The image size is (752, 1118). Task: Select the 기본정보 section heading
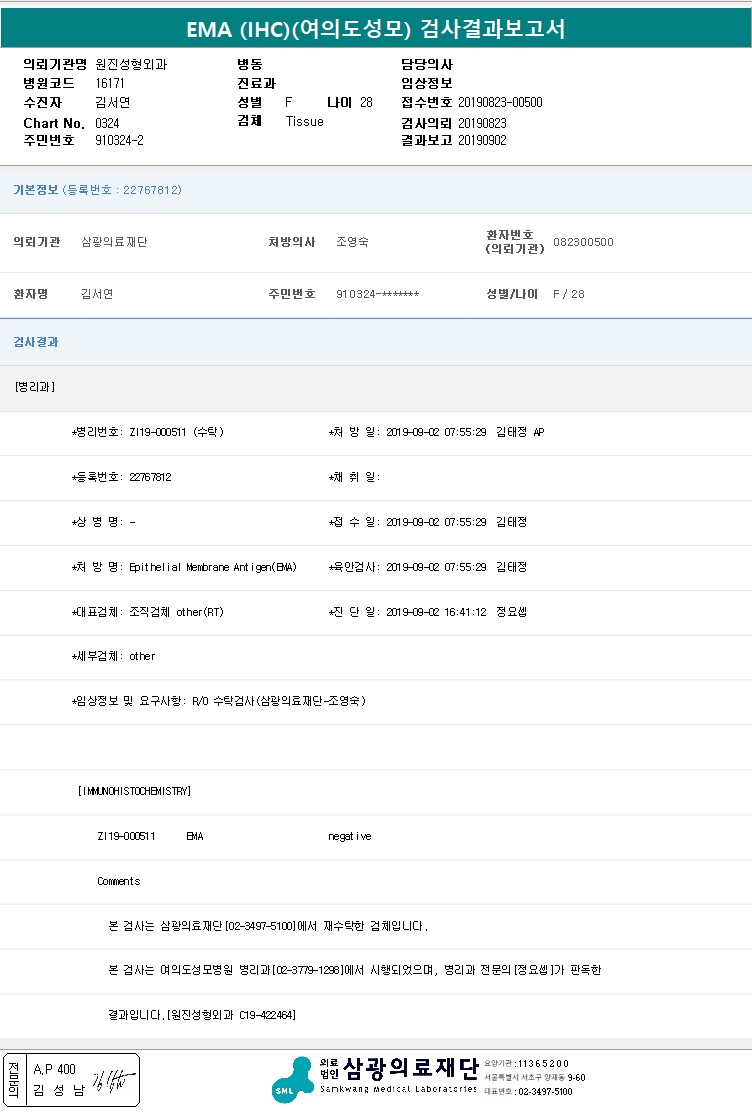(x=35, y=190)
